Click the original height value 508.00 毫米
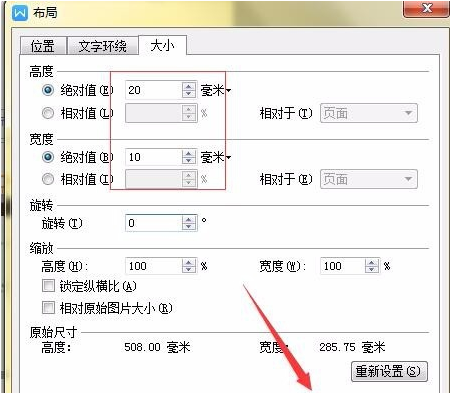Viewport: 451px width, 393px height. coord(157,347)
